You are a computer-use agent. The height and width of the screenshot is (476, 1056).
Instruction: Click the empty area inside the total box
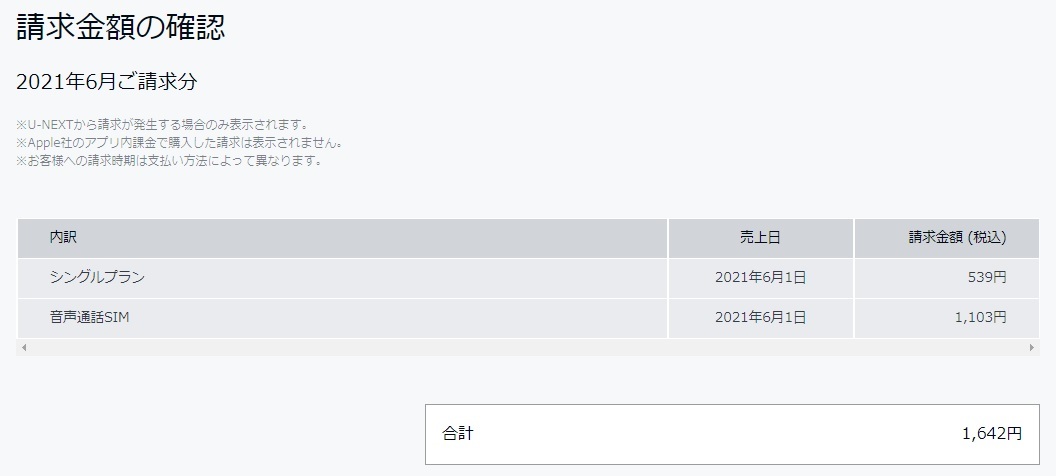point(720,434)
